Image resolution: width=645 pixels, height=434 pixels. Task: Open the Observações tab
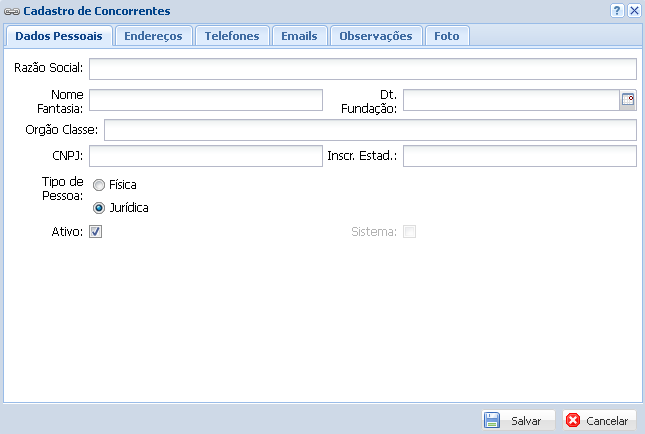click(375, 36)
